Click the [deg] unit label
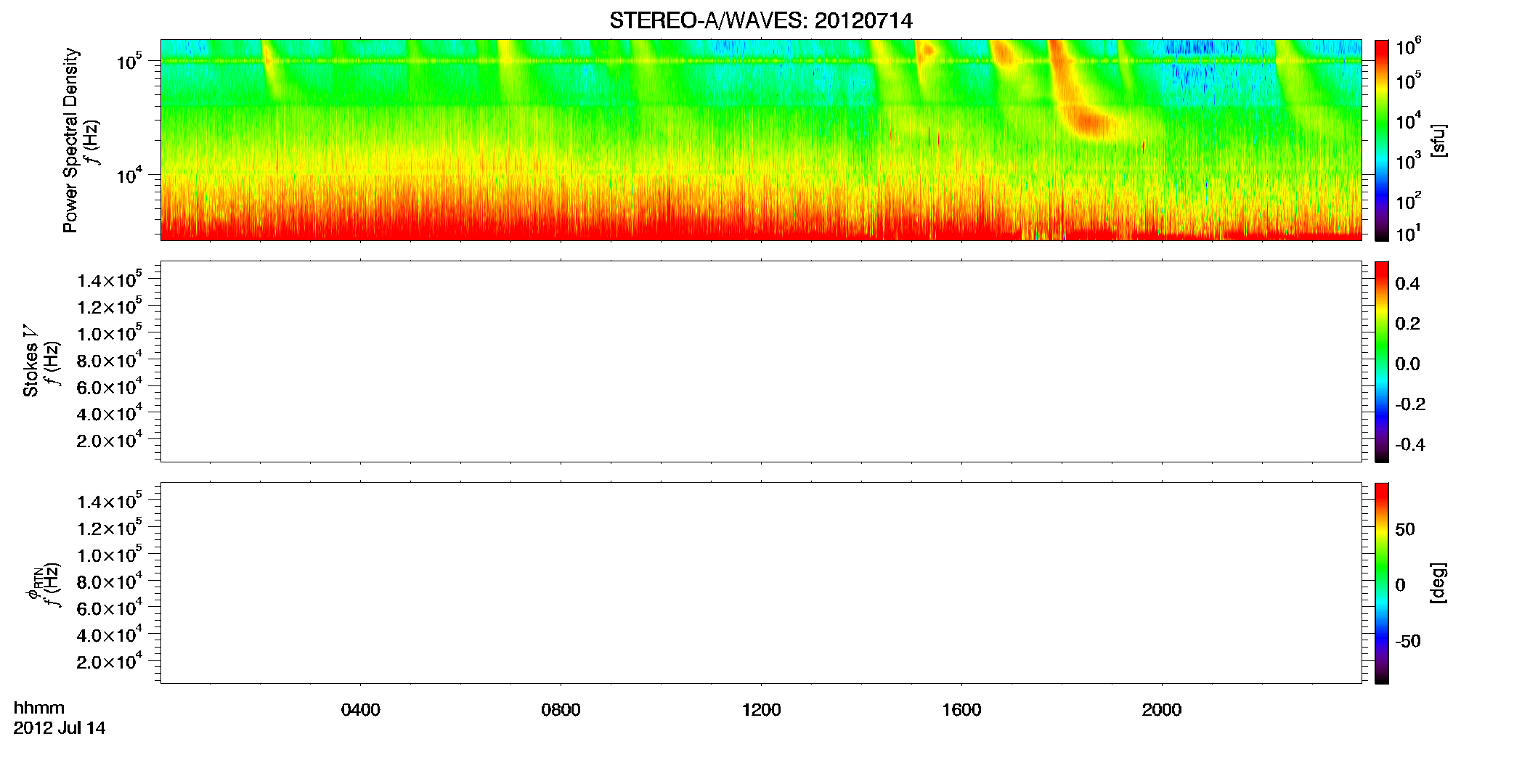Image resolution: width=1522 pixels, height=784 pixels. tap(1438, 583)
